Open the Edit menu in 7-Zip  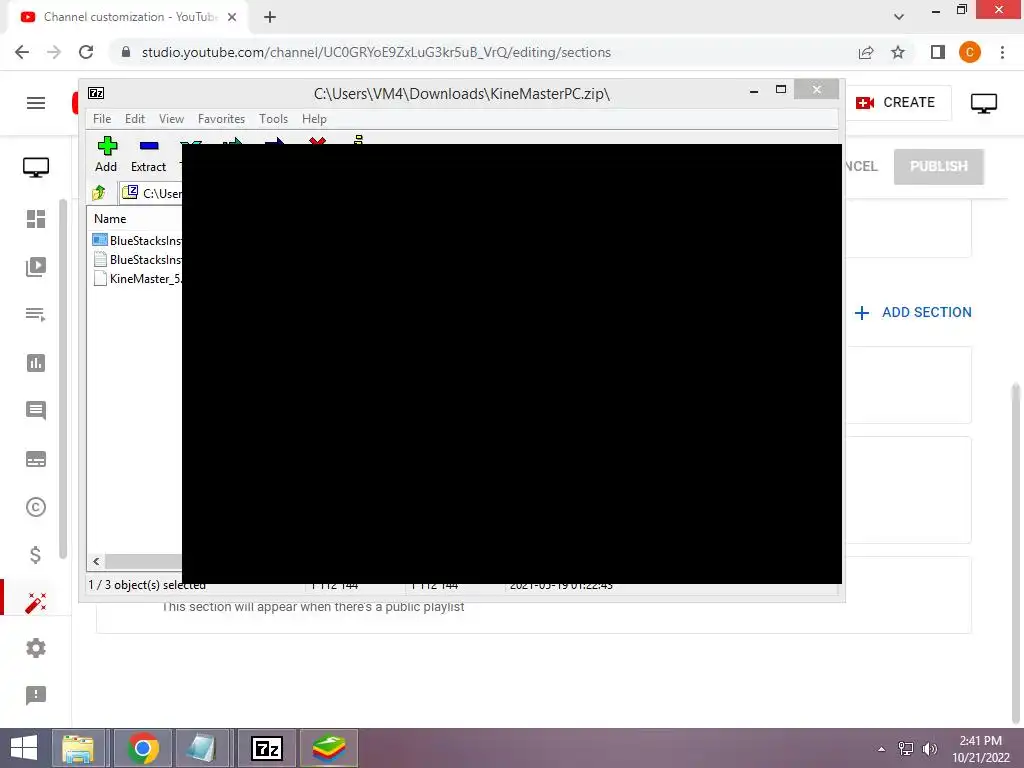point(135,119)
